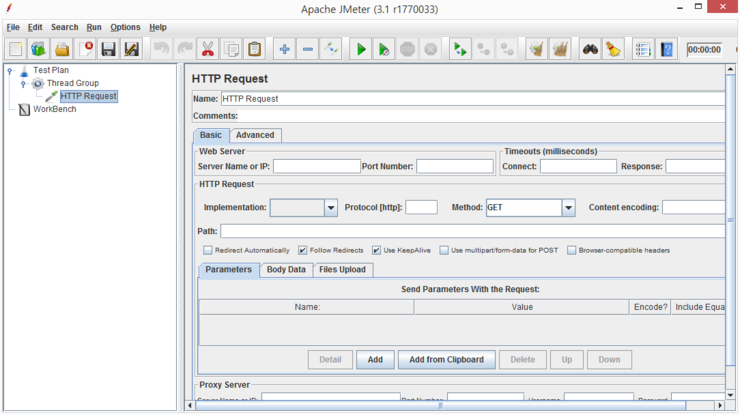Image resolution: width=740 pixels, height=415 pixels.
Task: Click Remote start all icon
Action: 460,49
